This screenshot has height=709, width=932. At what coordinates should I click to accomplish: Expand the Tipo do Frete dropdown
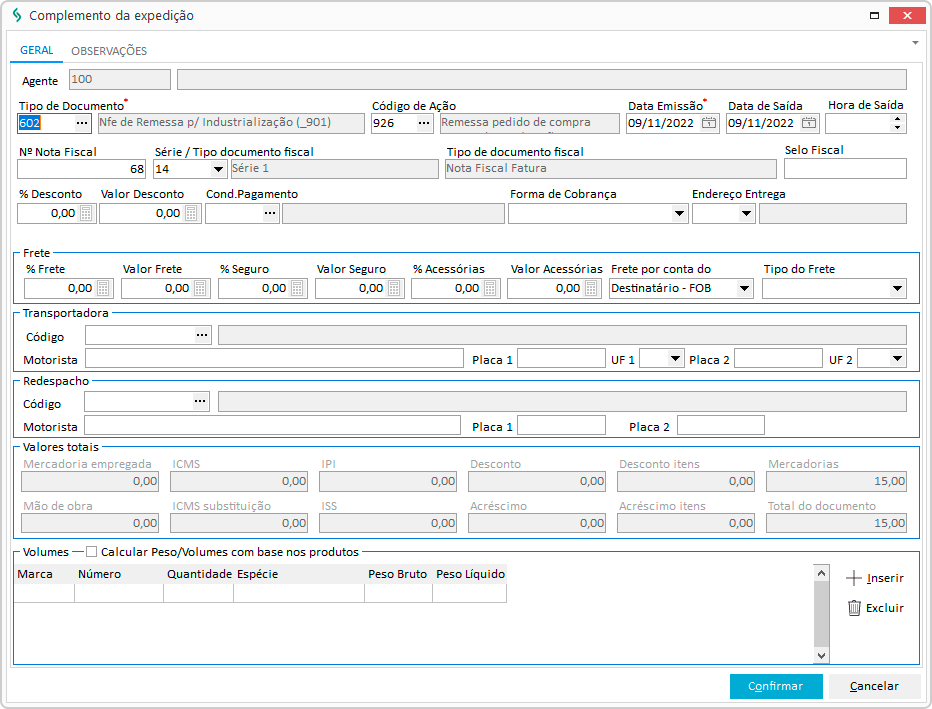pos(896,288)
